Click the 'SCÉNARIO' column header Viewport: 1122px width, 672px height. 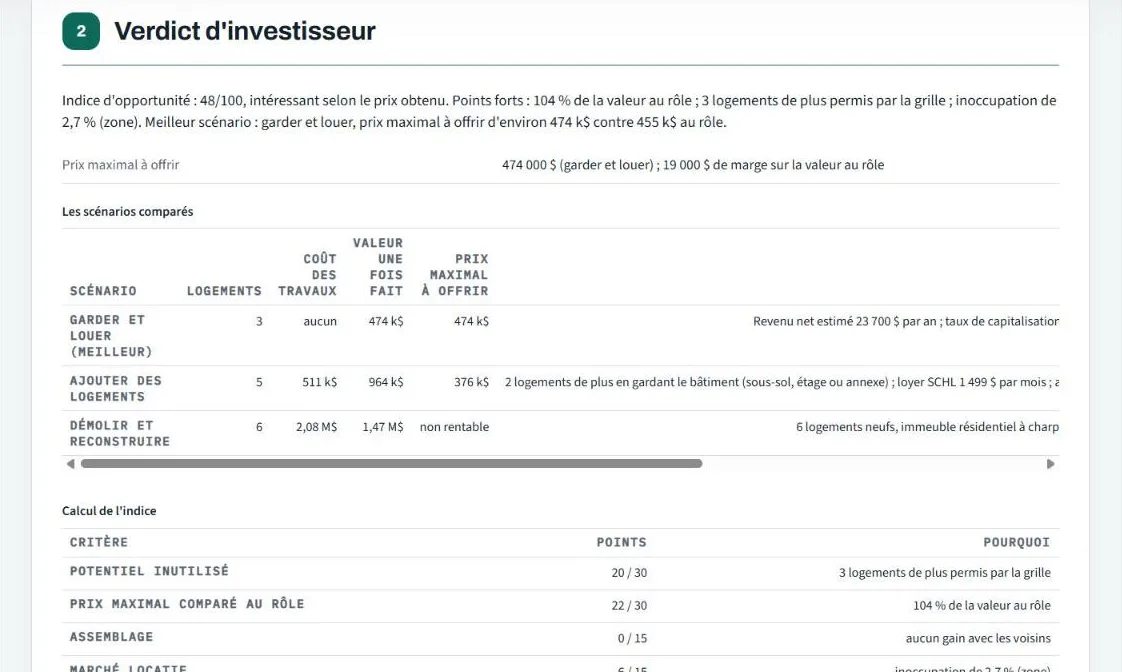103,291
